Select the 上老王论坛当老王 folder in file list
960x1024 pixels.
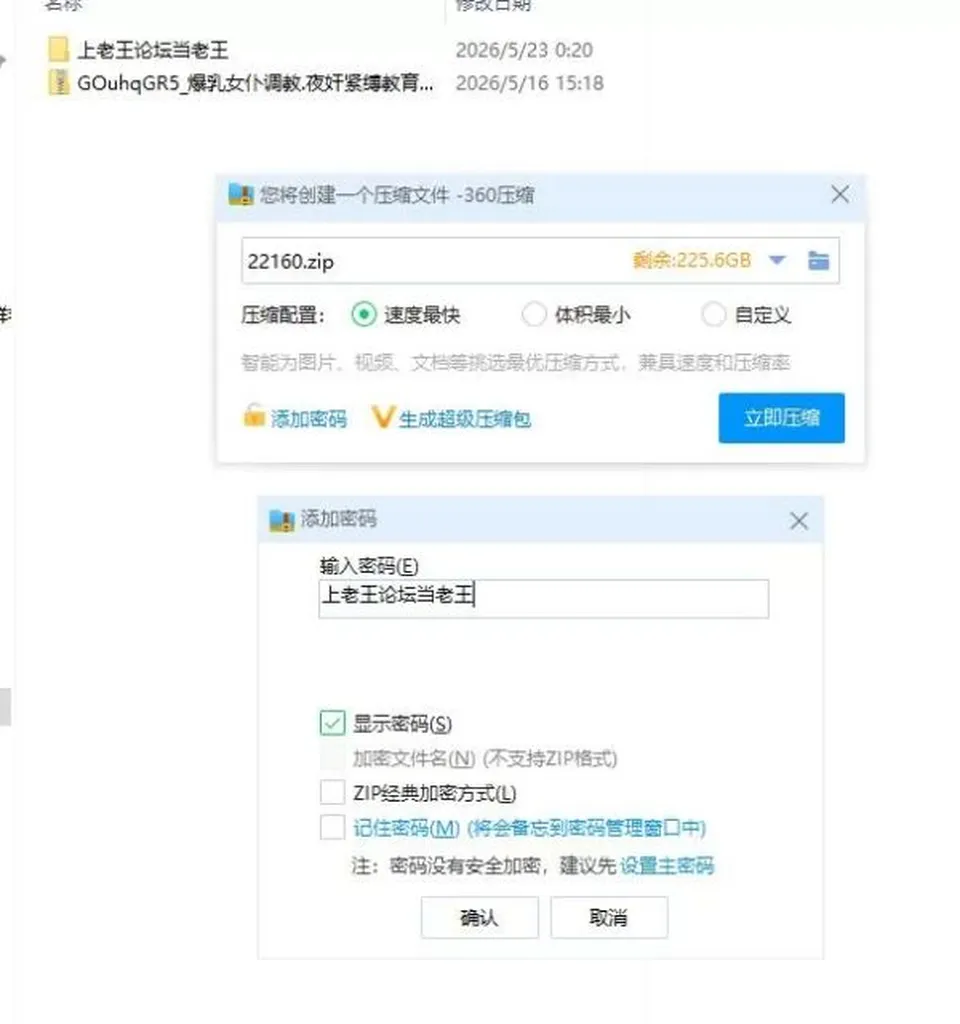coord(153,50)
